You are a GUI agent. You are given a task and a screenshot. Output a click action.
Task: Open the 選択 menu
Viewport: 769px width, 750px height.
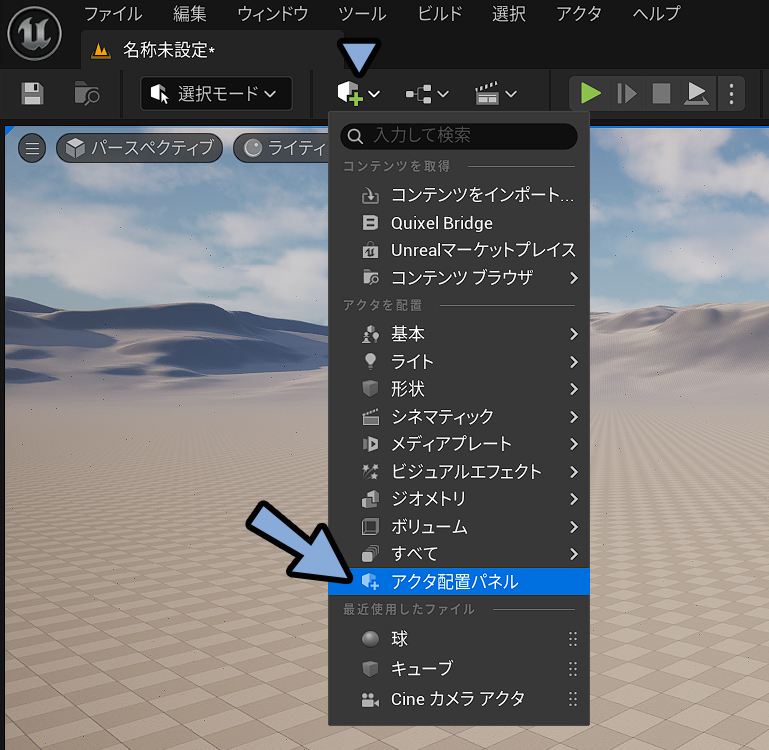pyautogui.click(x=509, y=14)
